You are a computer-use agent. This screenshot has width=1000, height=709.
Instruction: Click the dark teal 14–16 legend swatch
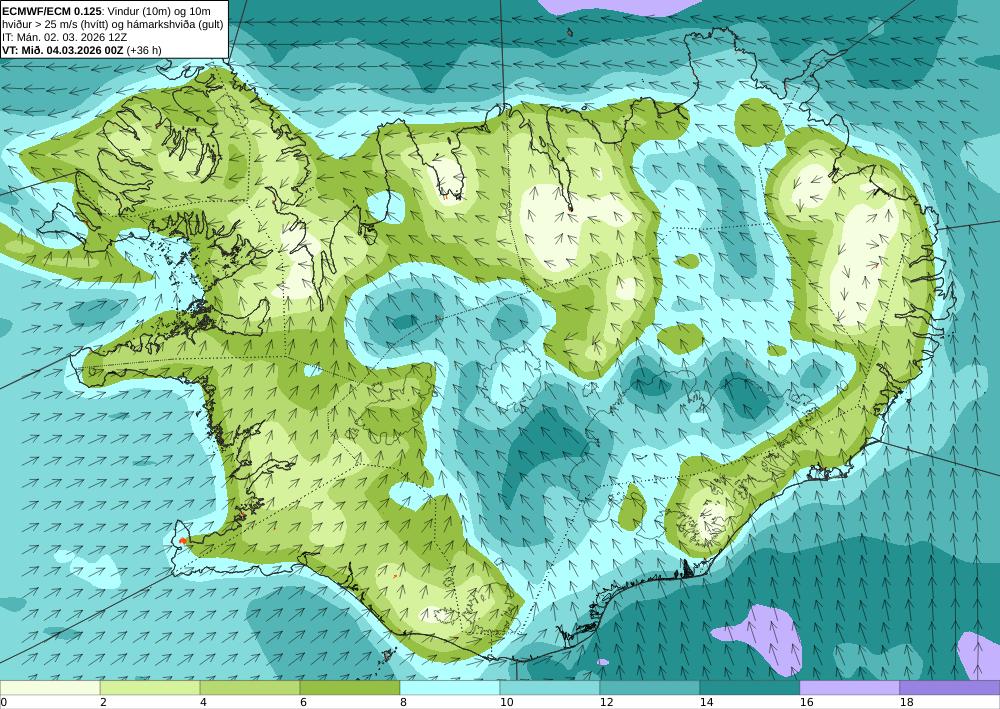[750, 688]
